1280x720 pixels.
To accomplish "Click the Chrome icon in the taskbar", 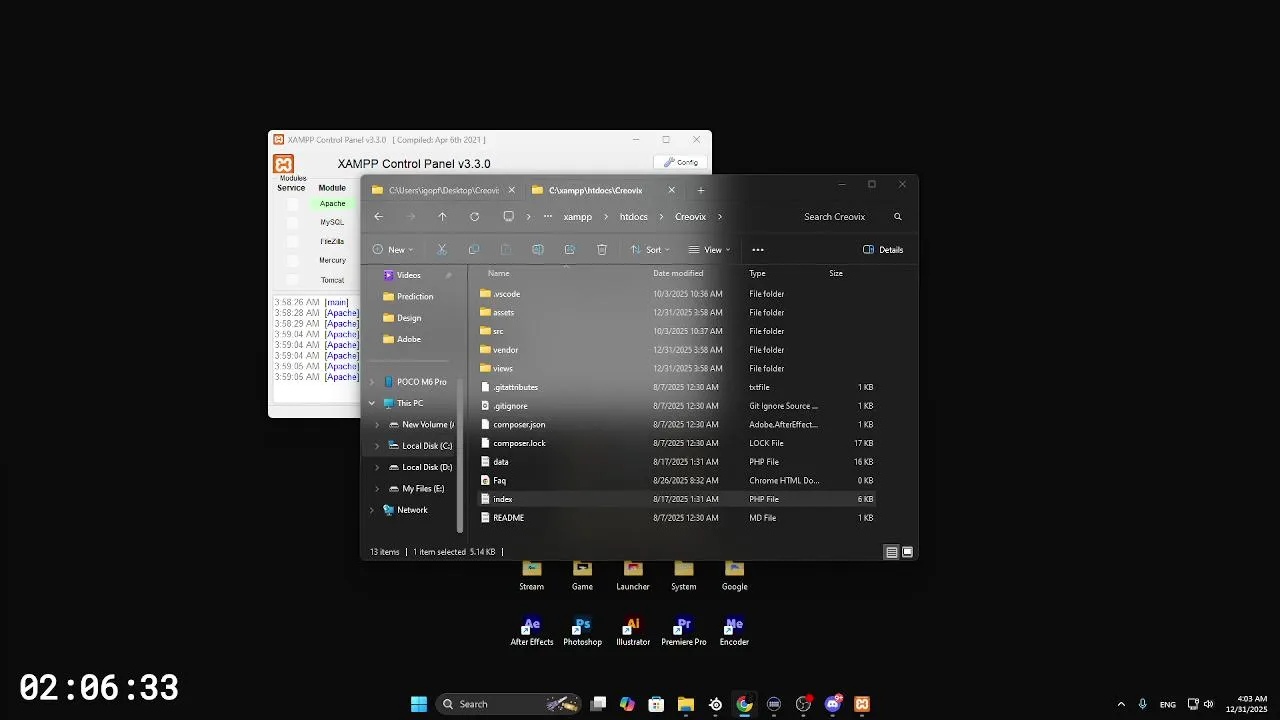I will pos(744,704).
